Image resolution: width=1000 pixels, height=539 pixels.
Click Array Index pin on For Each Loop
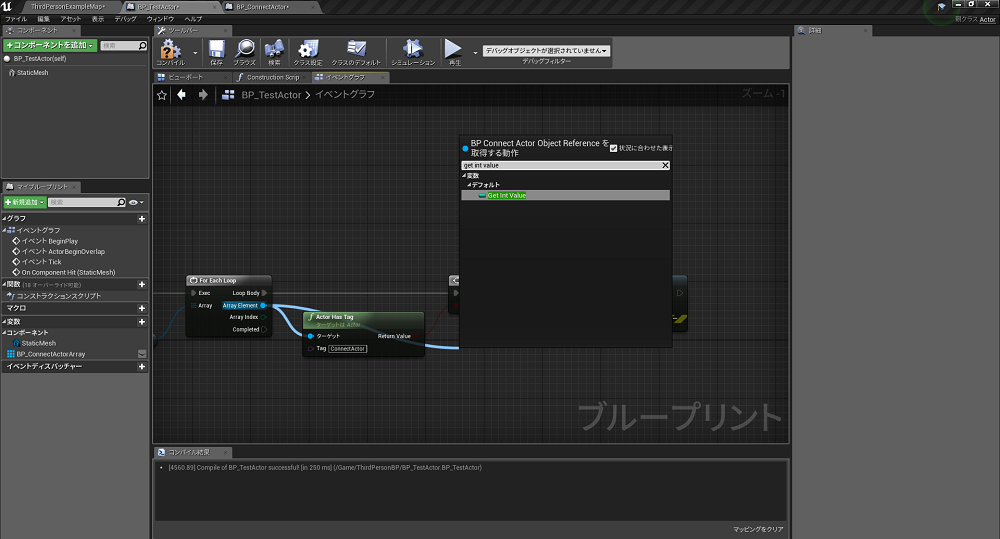[x=263, y=317]
